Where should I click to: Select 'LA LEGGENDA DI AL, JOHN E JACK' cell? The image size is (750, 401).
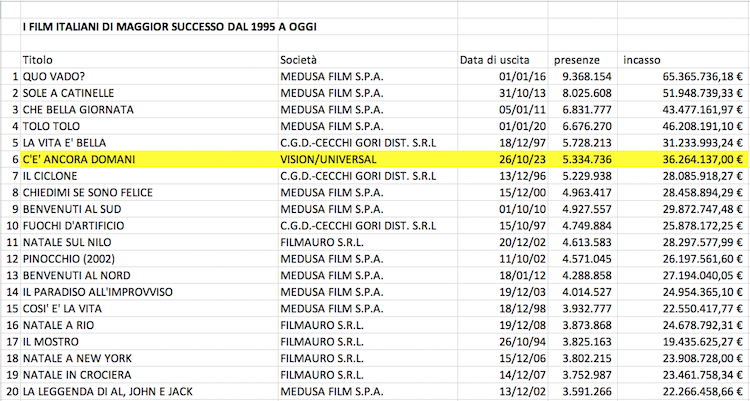click(149, 391)
